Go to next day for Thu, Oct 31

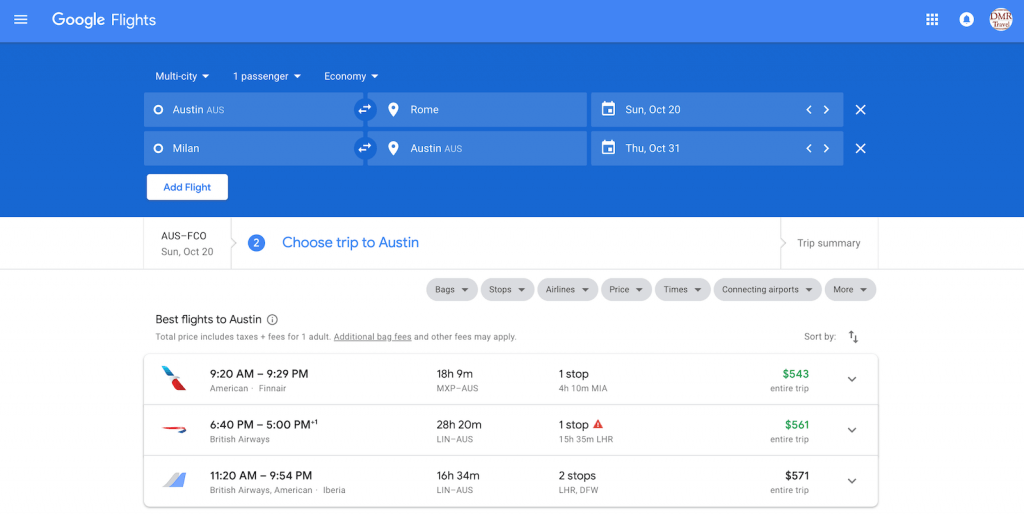[x=826, y=148]
